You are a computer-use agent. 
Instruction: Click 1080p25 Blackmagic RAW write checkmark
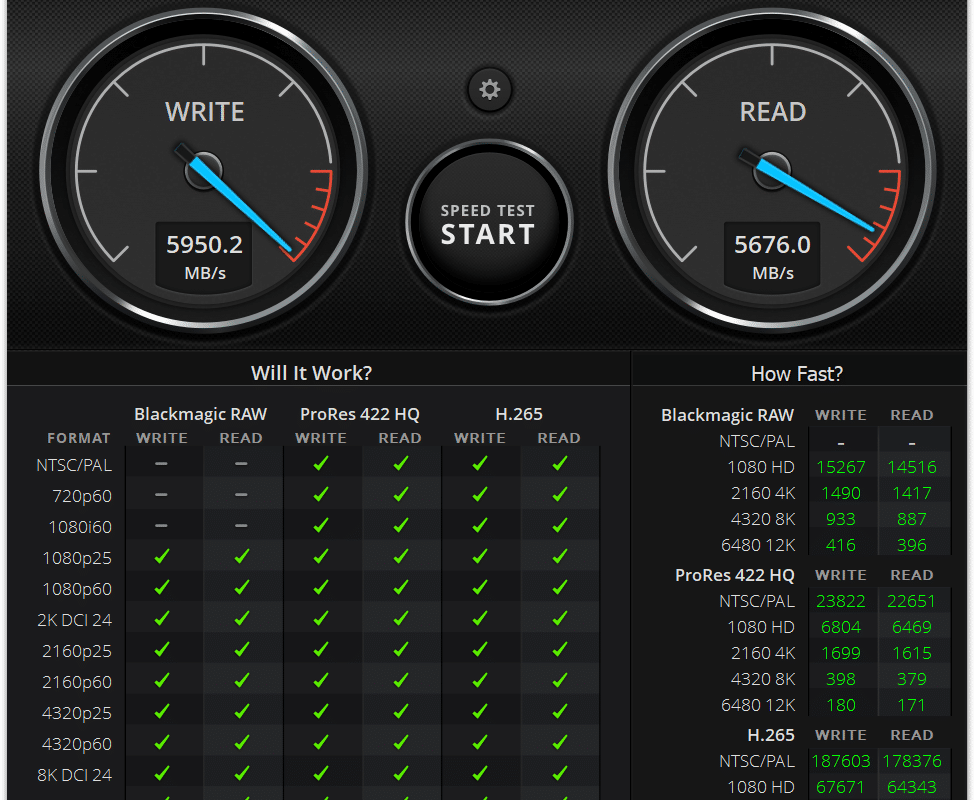click(162, 557)
